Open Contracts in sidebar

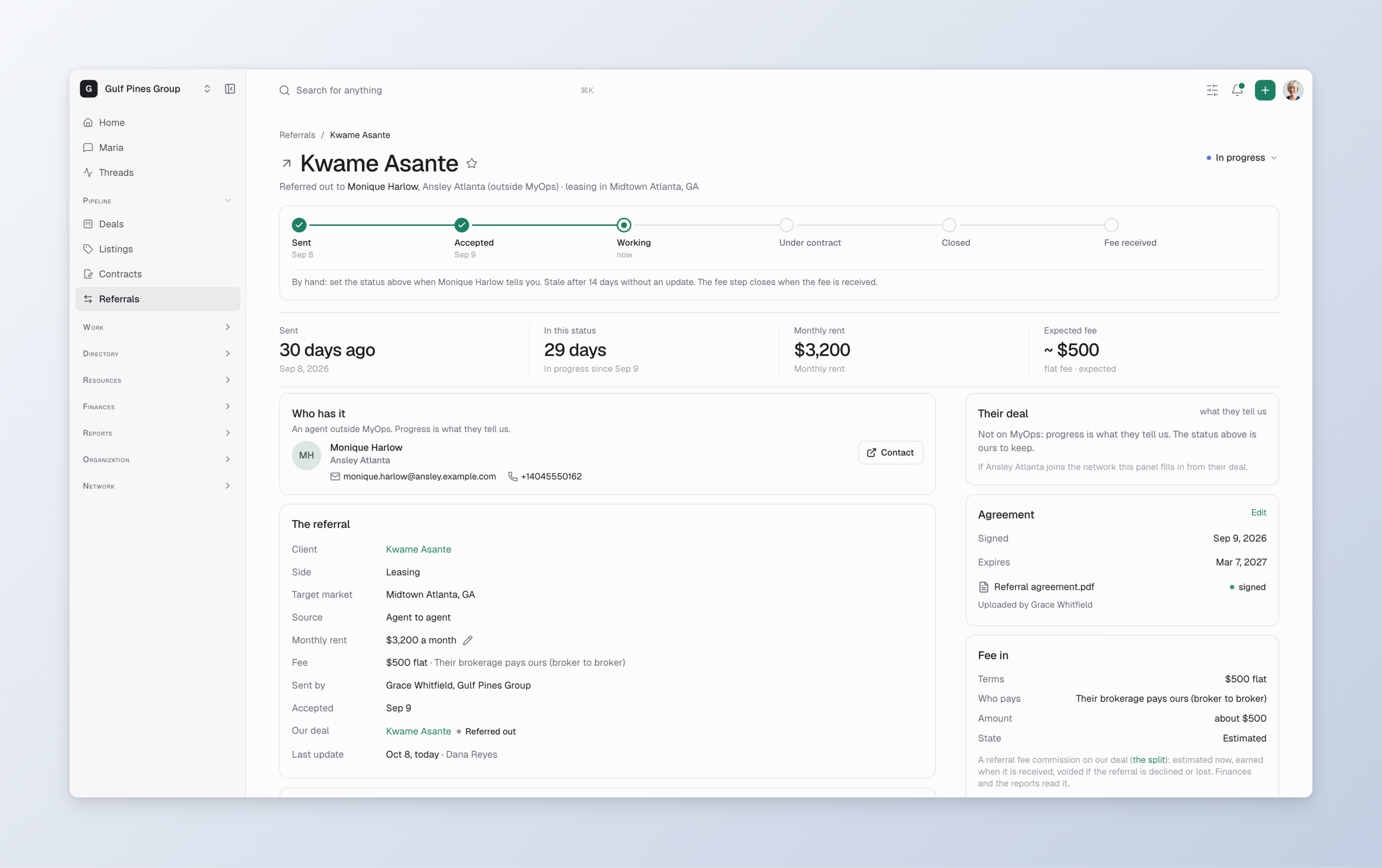point(158,274)
